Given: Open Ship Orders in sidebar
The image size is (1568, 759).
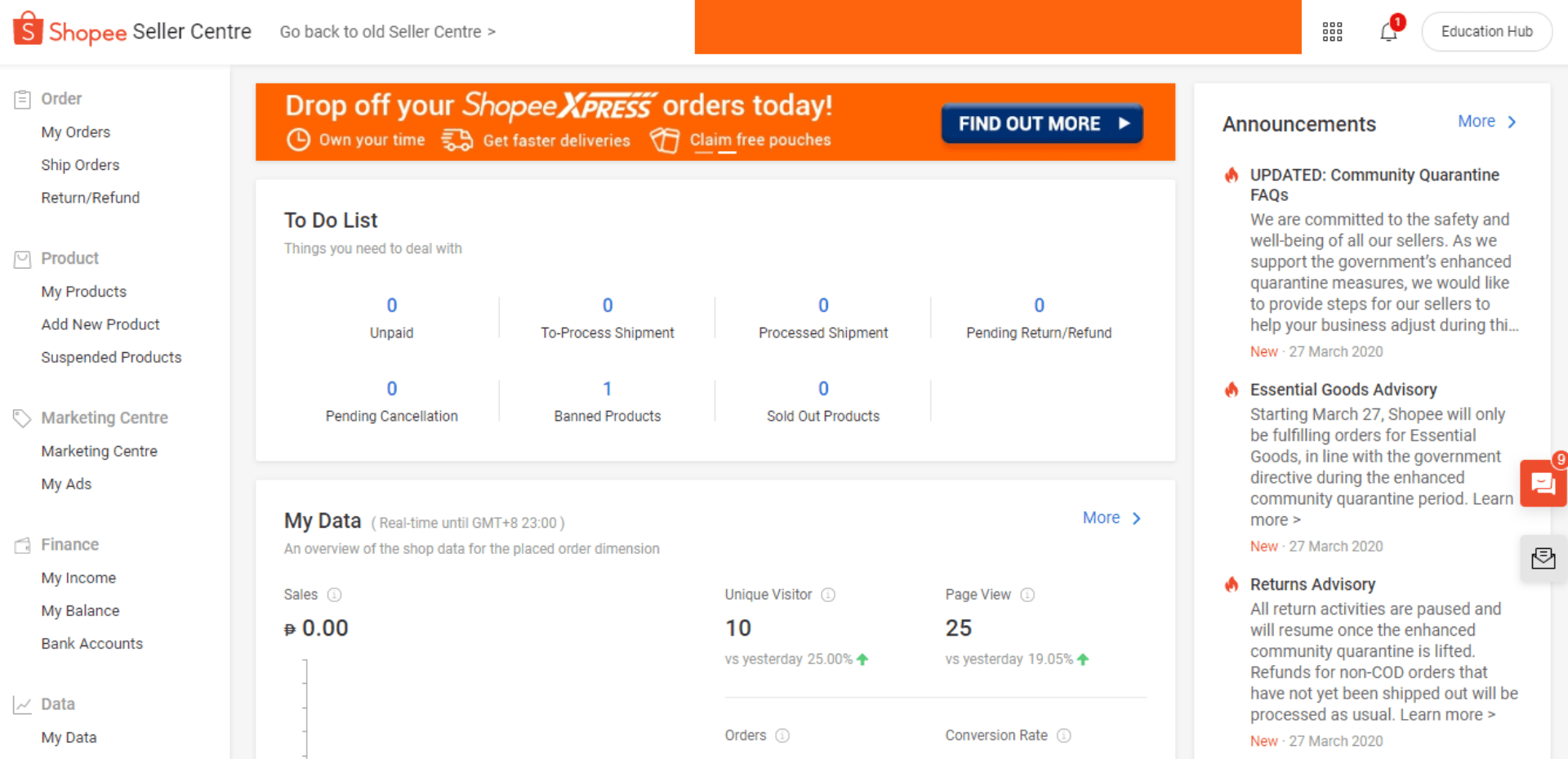Looking at the screenshot, I should coord(80,165).
